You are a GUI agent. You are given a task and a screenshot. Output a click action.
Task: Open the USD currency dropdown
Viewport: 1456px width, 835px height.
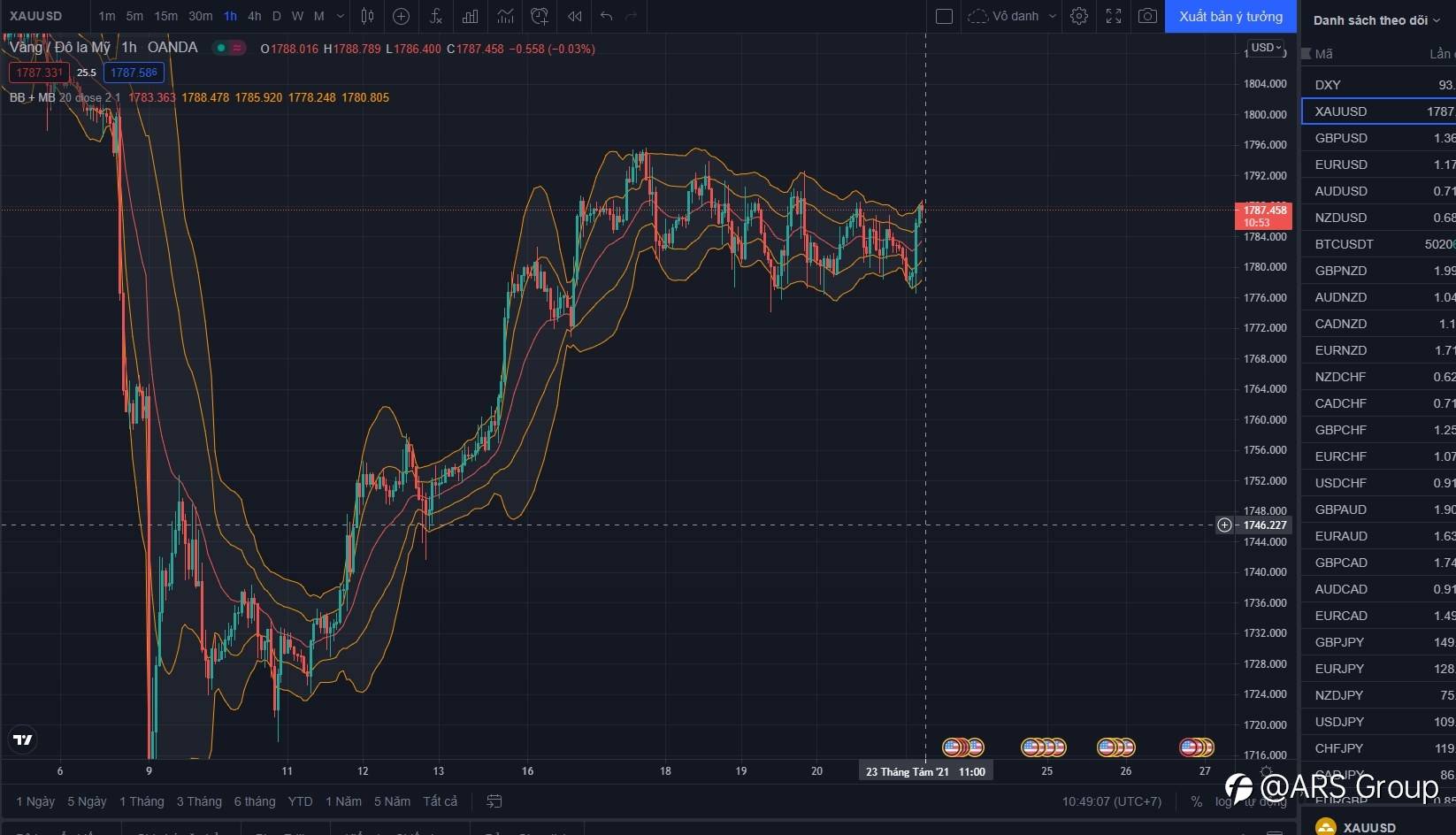click(1267, 48)
